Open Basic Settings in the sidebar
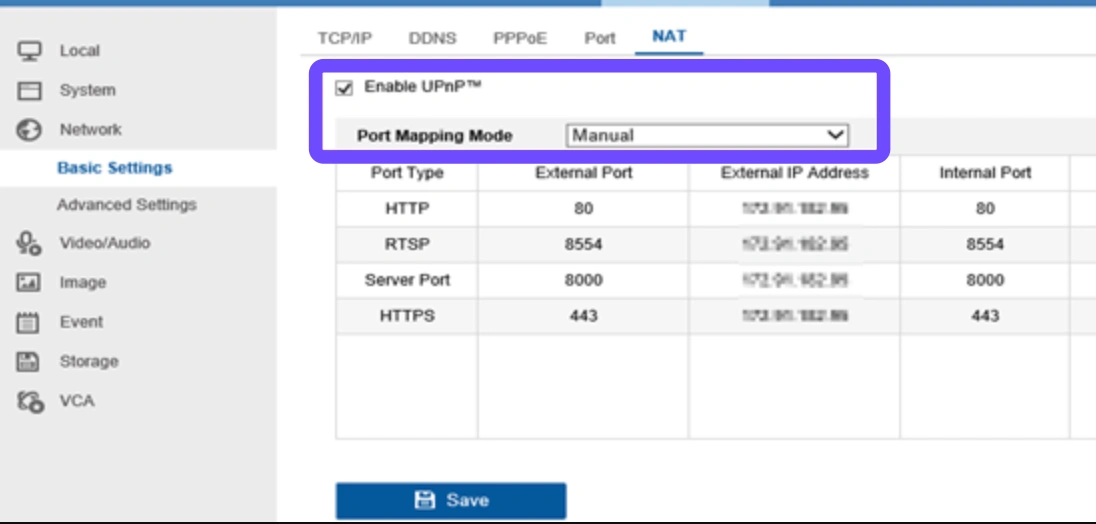 click(115, 168)
